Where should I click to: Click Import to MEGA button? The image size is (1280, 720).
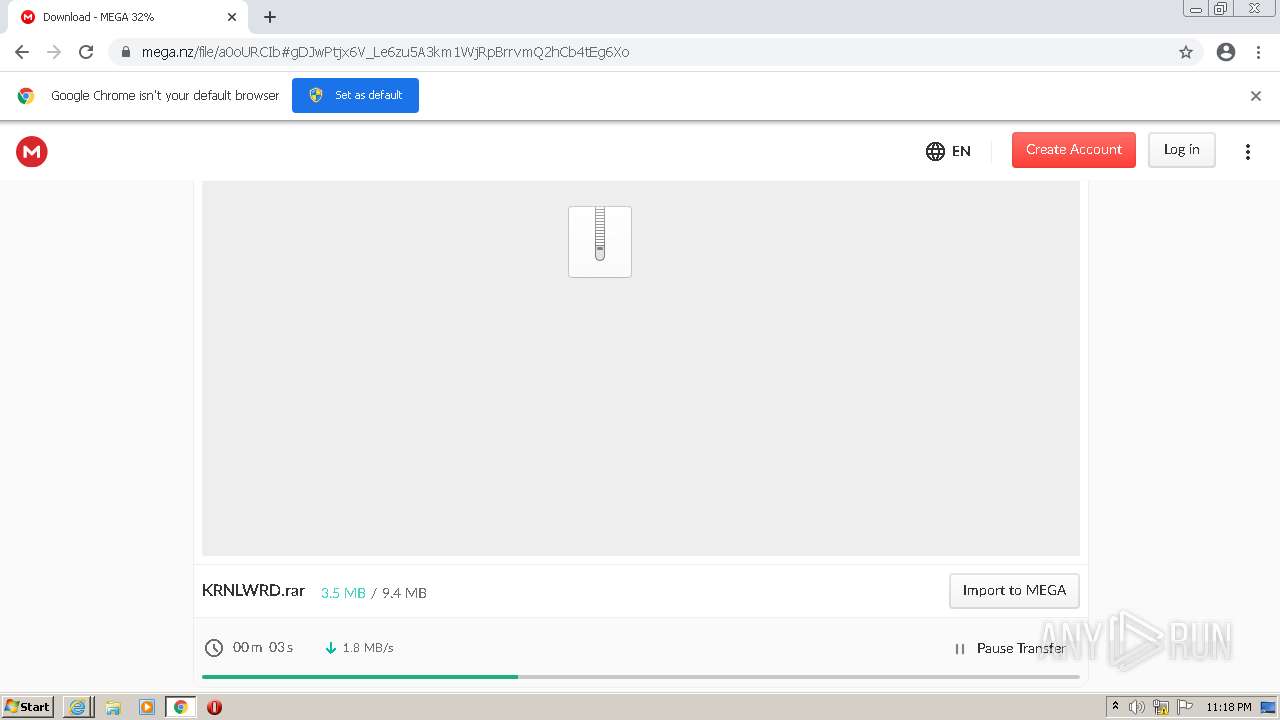(1014, 590)
